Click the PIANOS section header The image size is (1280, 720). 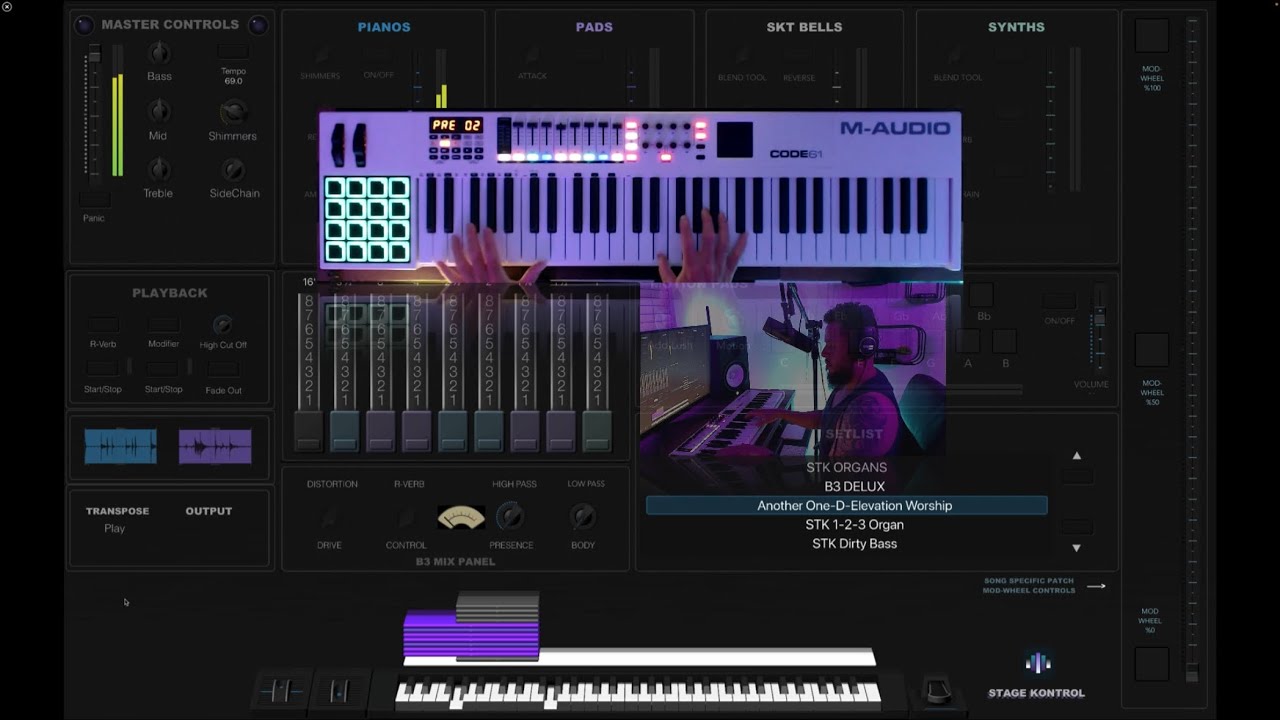tap(384, 27)
